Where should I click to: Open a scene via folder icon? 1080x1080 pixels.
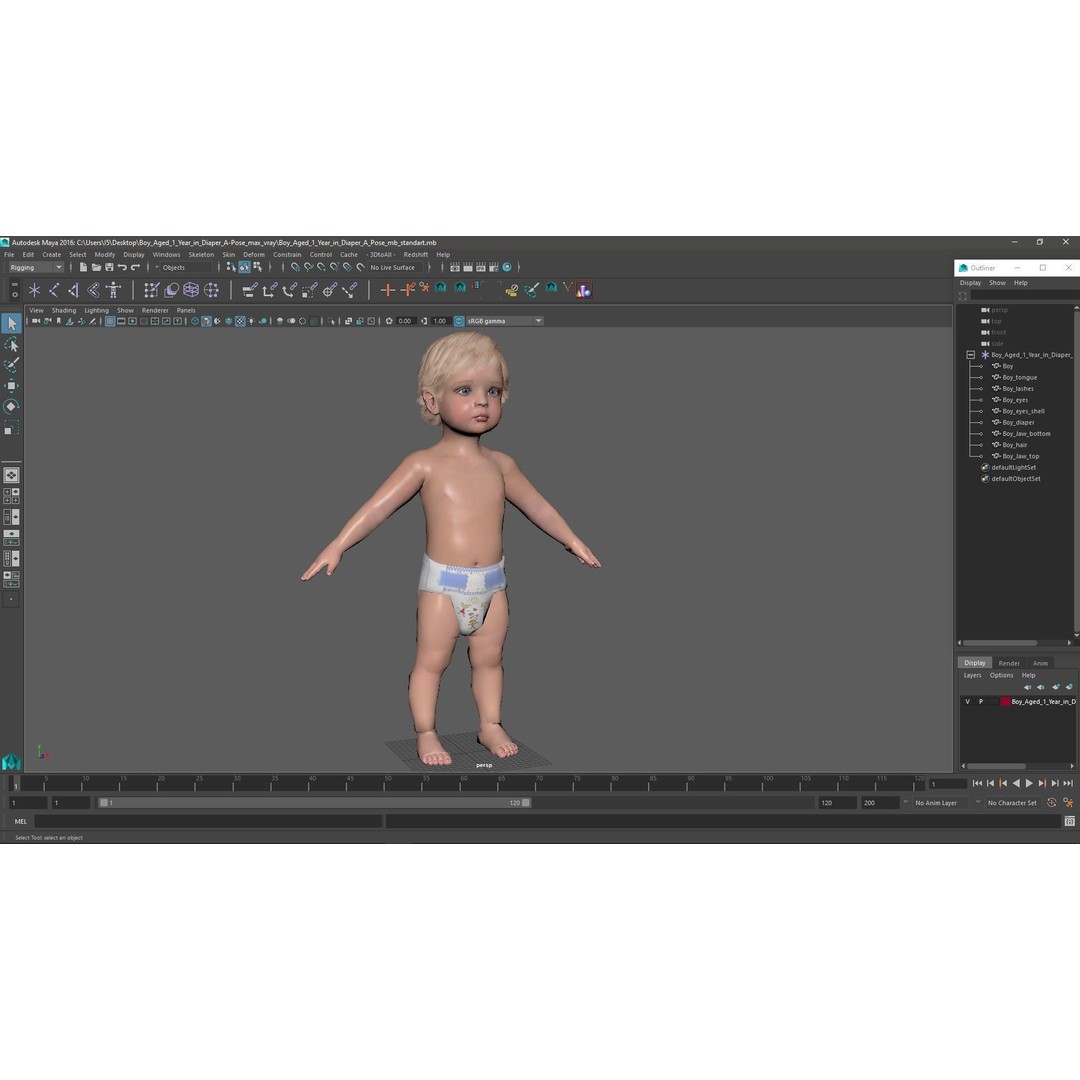tap(96, 267)
